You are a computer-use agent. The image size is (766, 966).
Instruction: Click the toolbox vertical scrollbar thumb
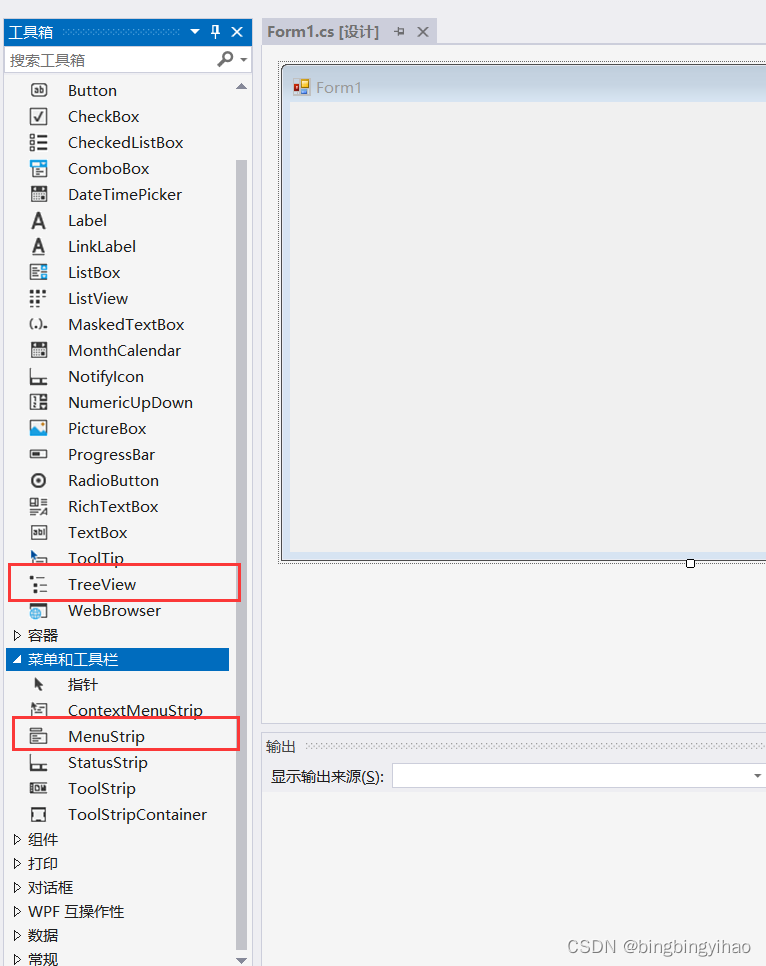click(x=242, y=554)
